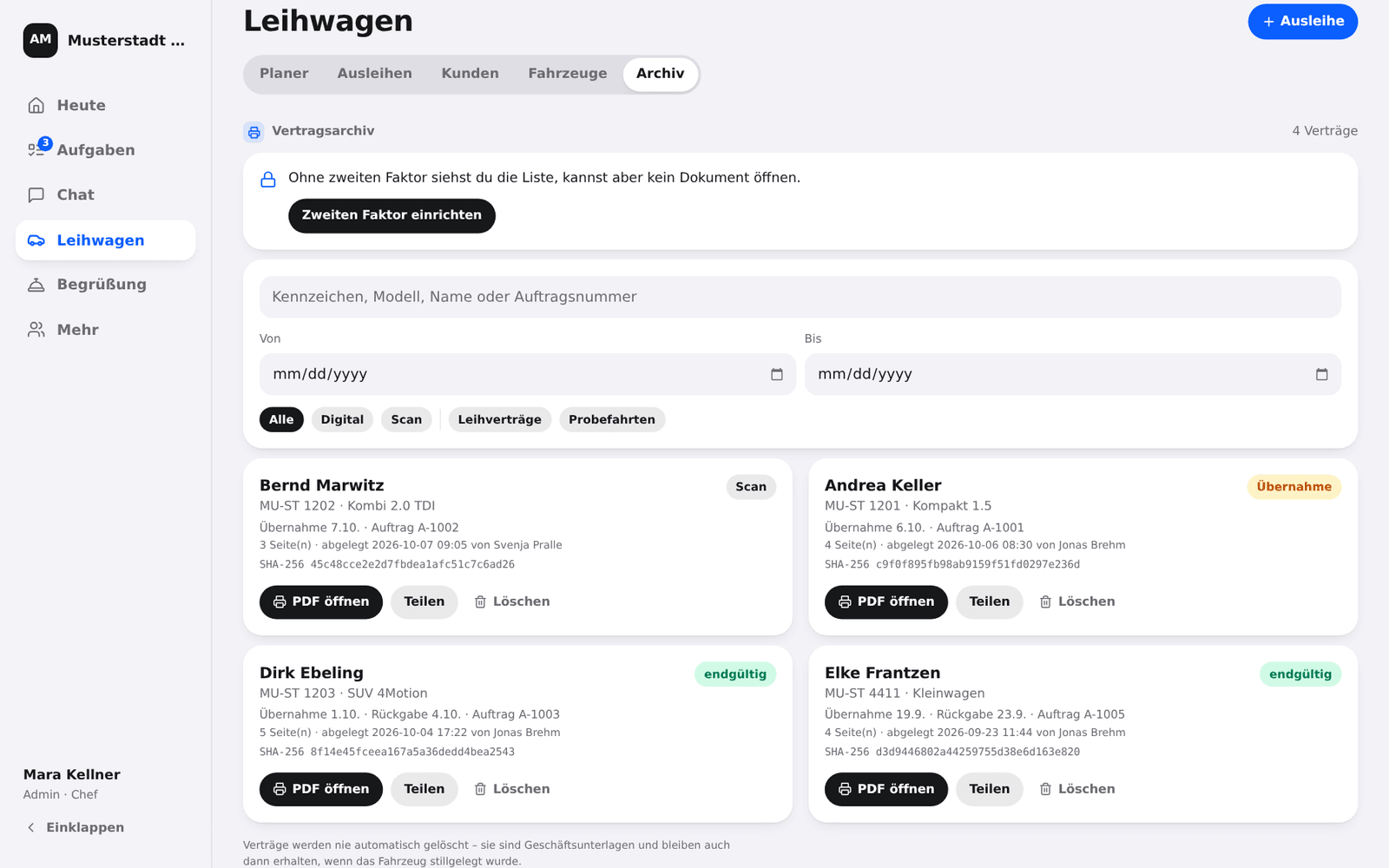1389x868 pixels.
Task: Open calendar picker for Von date
Action: (x=777, y=374)
